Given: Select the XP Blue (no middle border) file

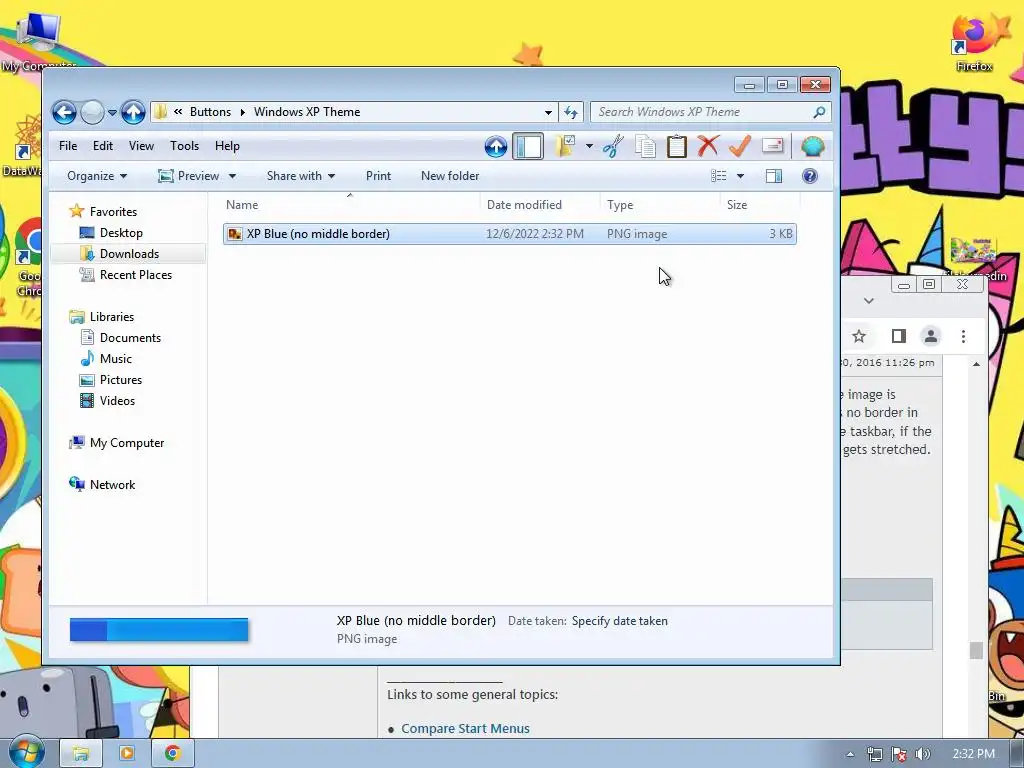Looking at the screenshot, I should [x=509, y=234].
